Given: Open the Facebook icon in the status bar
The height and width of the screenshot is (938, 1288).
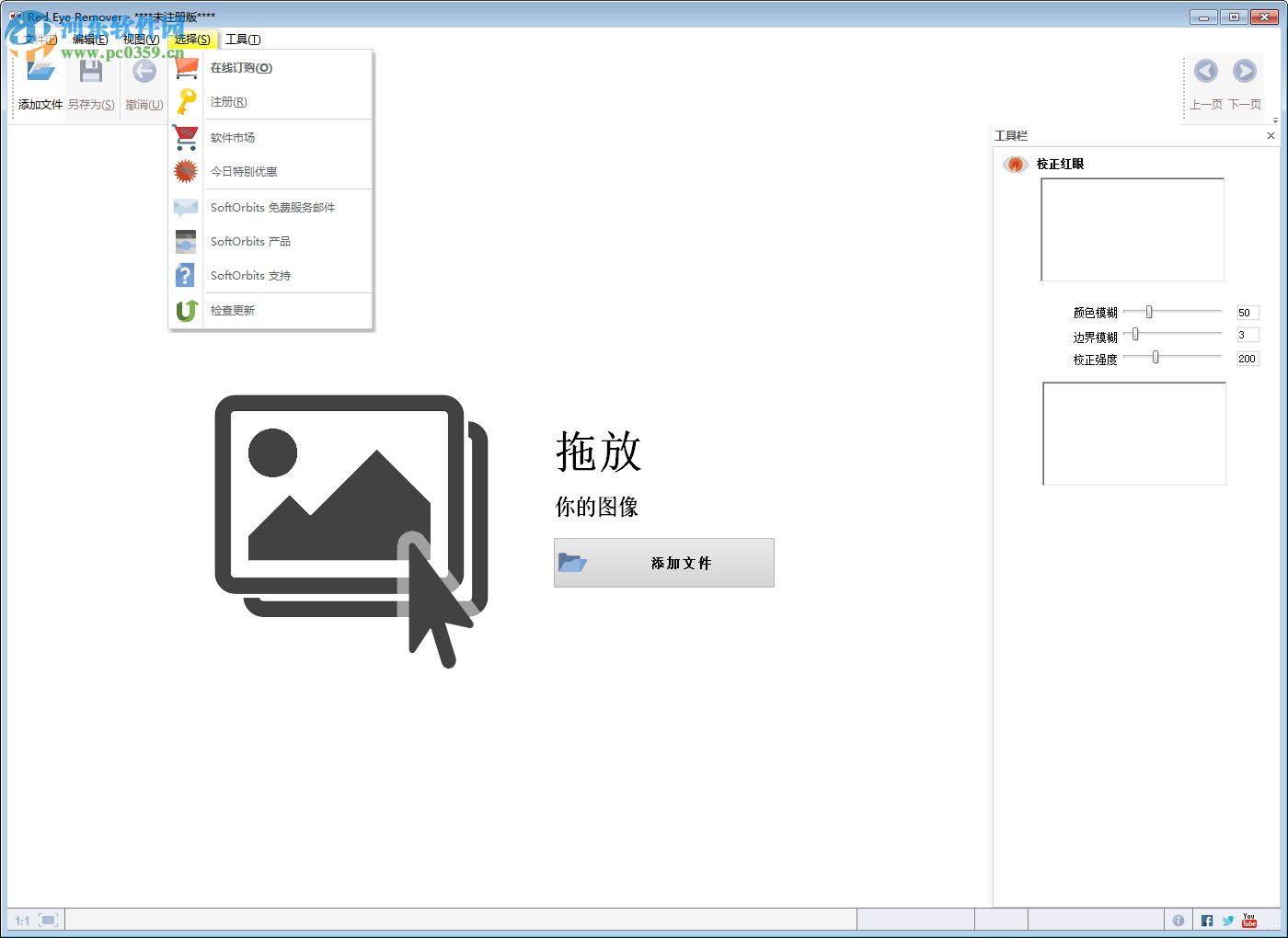Looking at the screenshot, I should pyautogui.click(x=1206, y=920).
